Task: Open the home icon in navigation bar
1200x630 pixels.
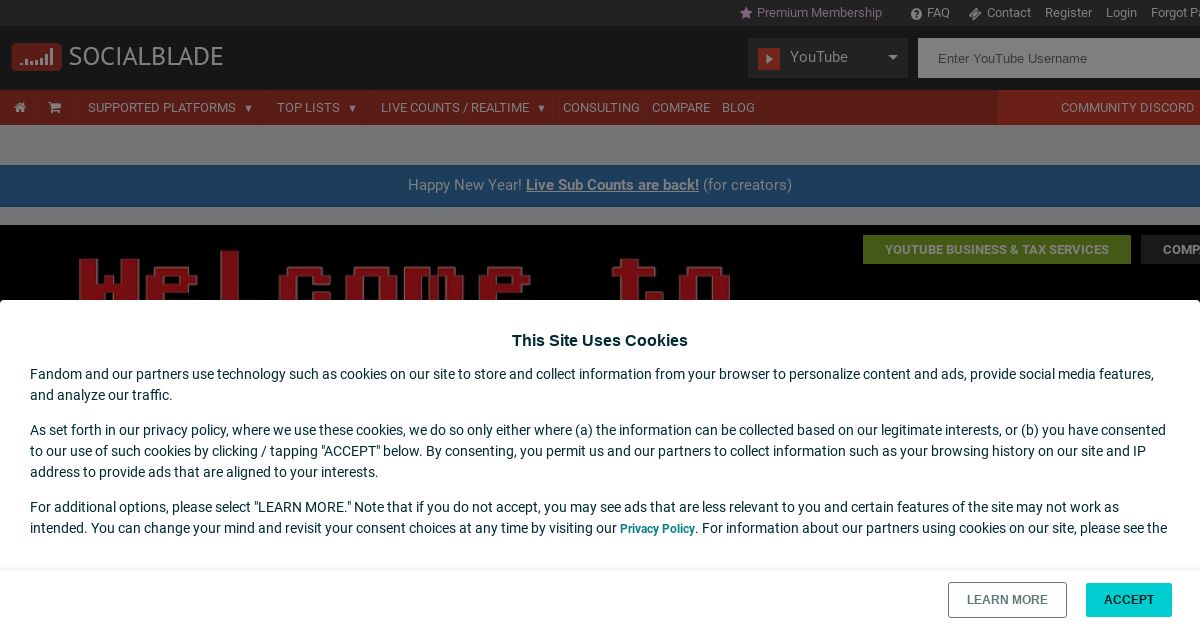Action: click(20, 108)
